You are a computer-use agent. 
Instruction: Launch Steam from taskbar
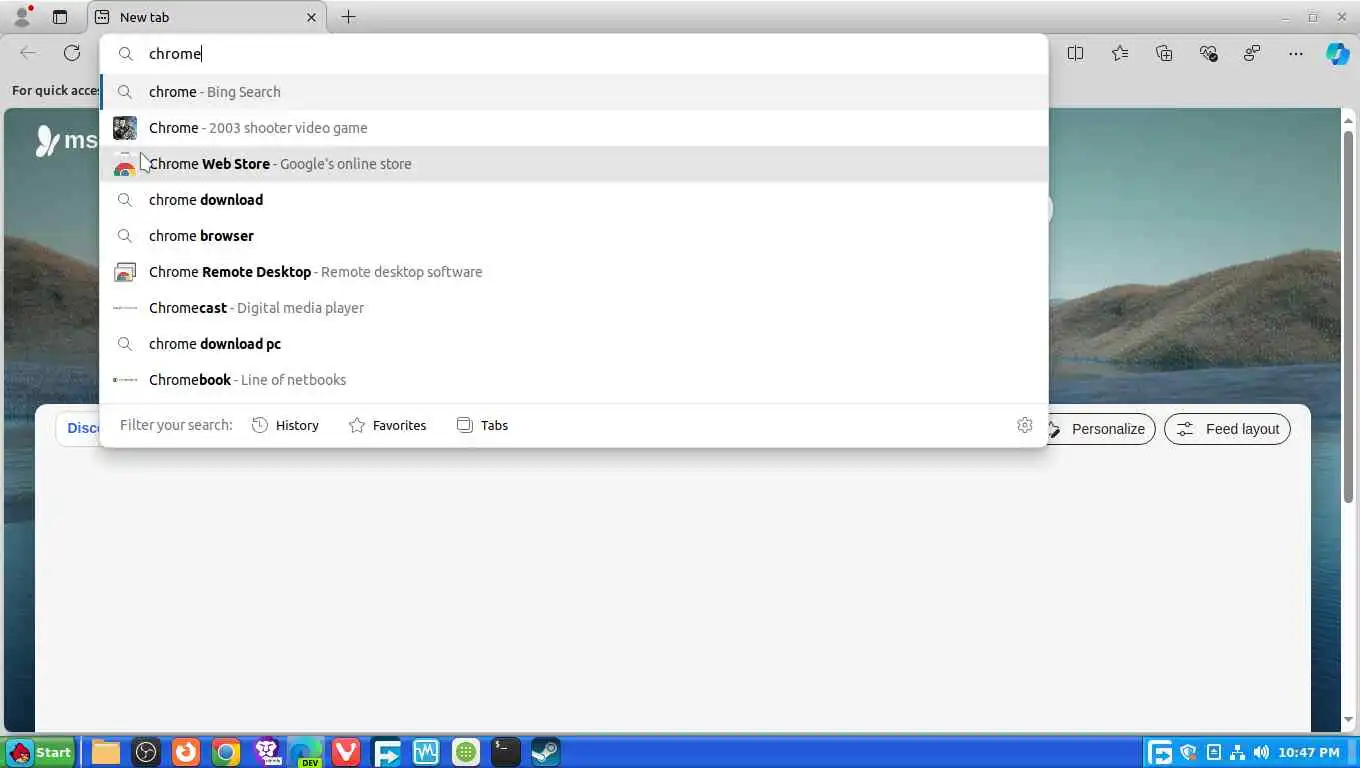coord(546,752)
